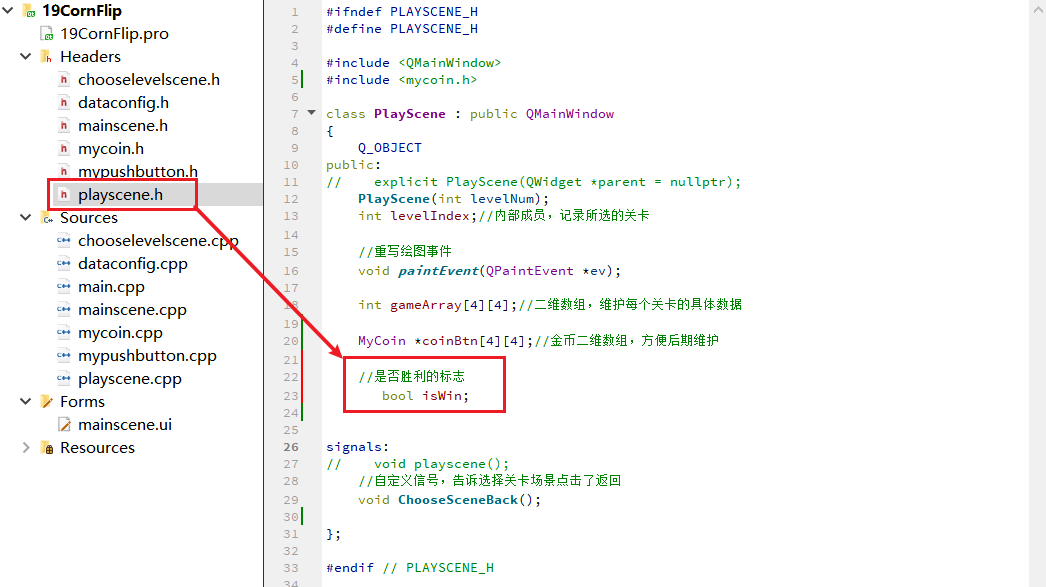This screenshot has height=587, width=1046.
Task: Click the chooselevelscene.h header icon
Action: [x=64, y=80]
